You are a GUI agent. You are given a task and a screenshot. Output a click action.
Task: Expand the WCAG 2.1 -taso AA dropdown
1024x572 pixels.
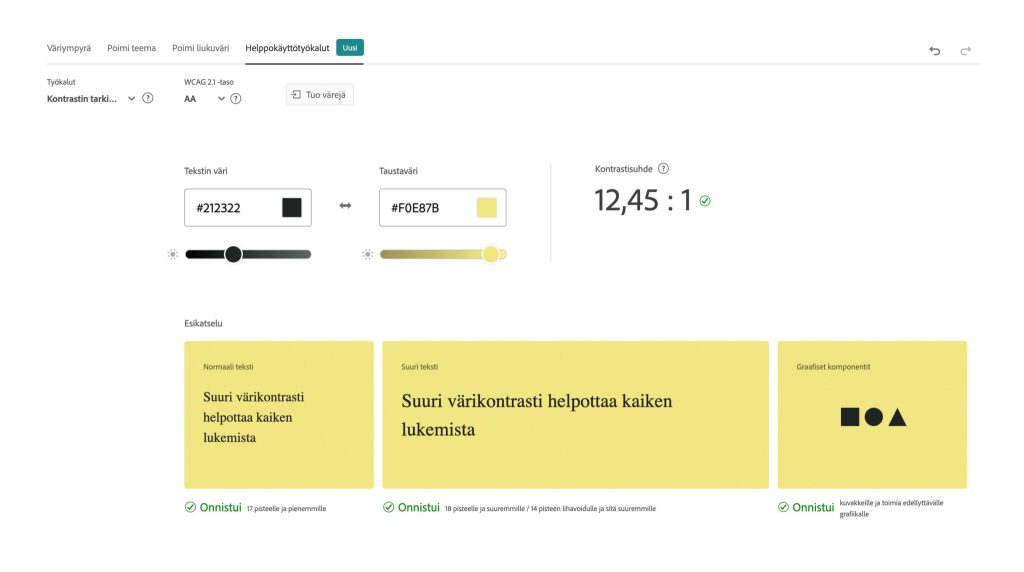pyautogui.click(x=205, y=98)
